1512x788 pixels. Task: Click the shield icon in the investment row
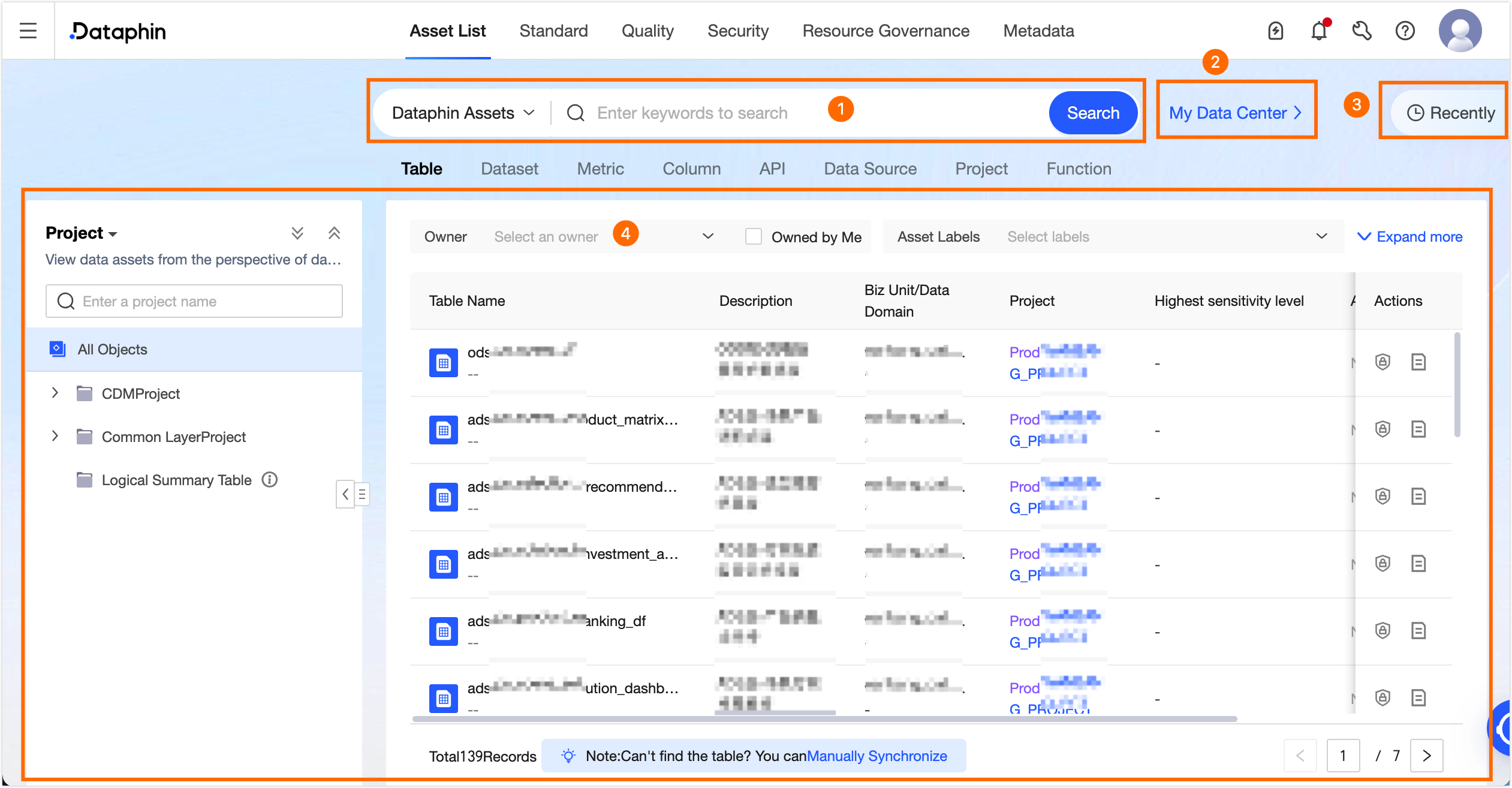[1383, 564]
